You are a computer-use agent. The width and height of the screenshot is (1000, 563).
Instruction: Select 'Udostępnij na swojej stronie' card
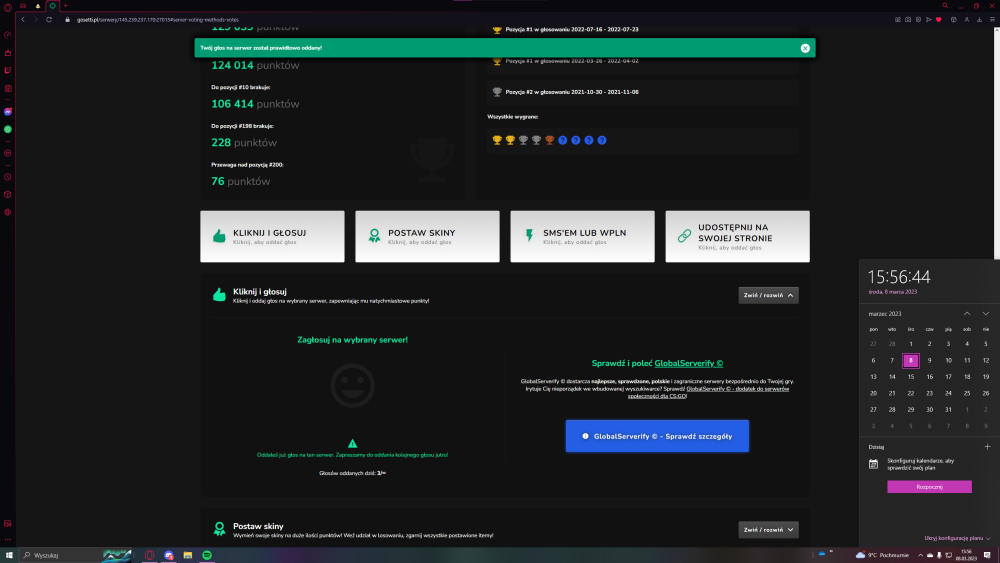(x=737, y=237)
